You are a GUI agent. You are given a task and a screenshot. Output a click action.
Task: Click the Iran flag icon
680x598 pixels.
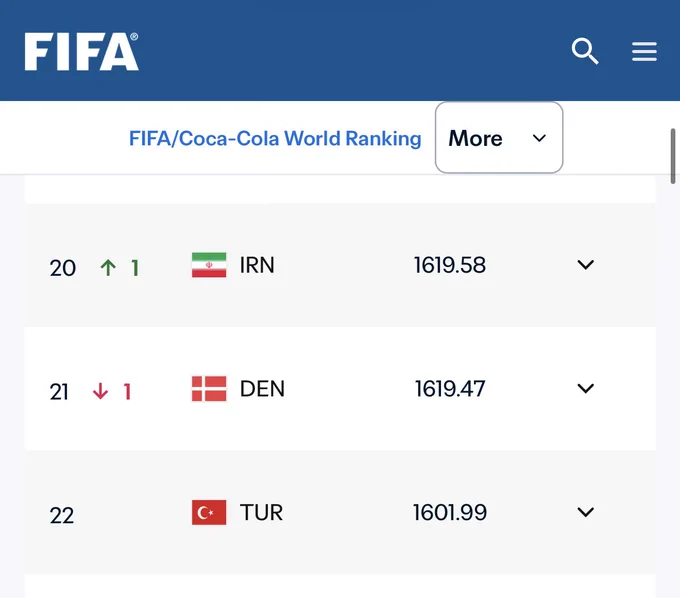click(x=209, y=265)
